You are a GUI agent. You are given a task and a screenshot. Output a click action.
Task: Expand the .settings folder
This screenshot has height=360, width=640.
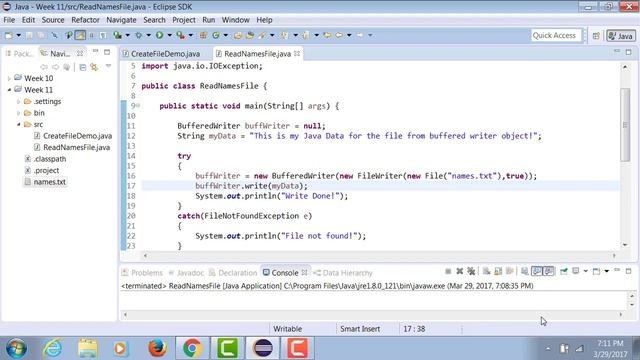[18, 101]
